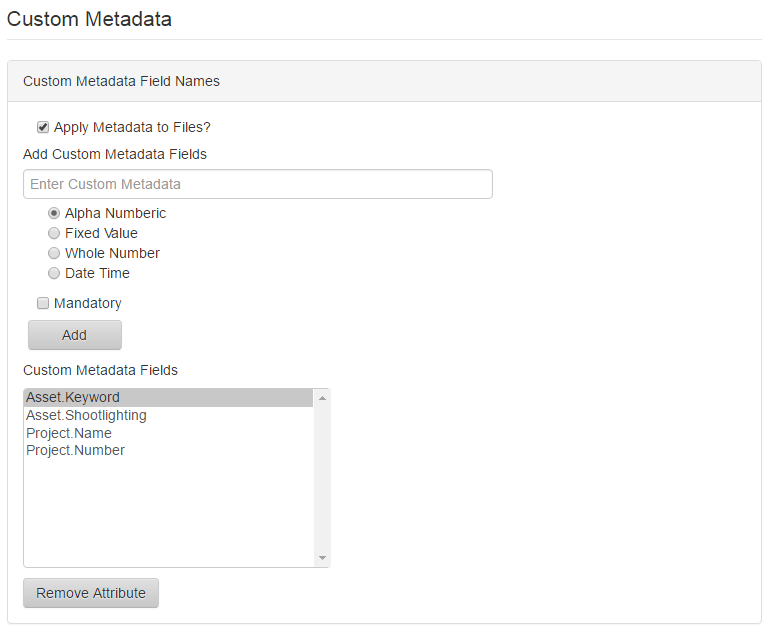Select Asset.Keyword in the fields list
Viewport: 769px width, 632px height.
point(169,398)
